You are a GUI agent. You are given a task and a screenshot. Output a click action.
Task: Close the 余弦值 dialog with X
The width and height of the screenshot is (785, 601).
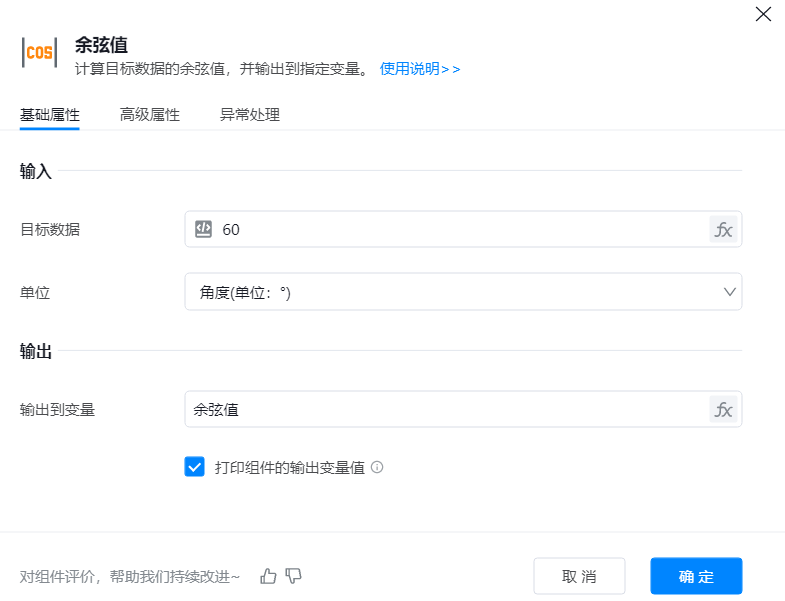[x=762, y=14]
